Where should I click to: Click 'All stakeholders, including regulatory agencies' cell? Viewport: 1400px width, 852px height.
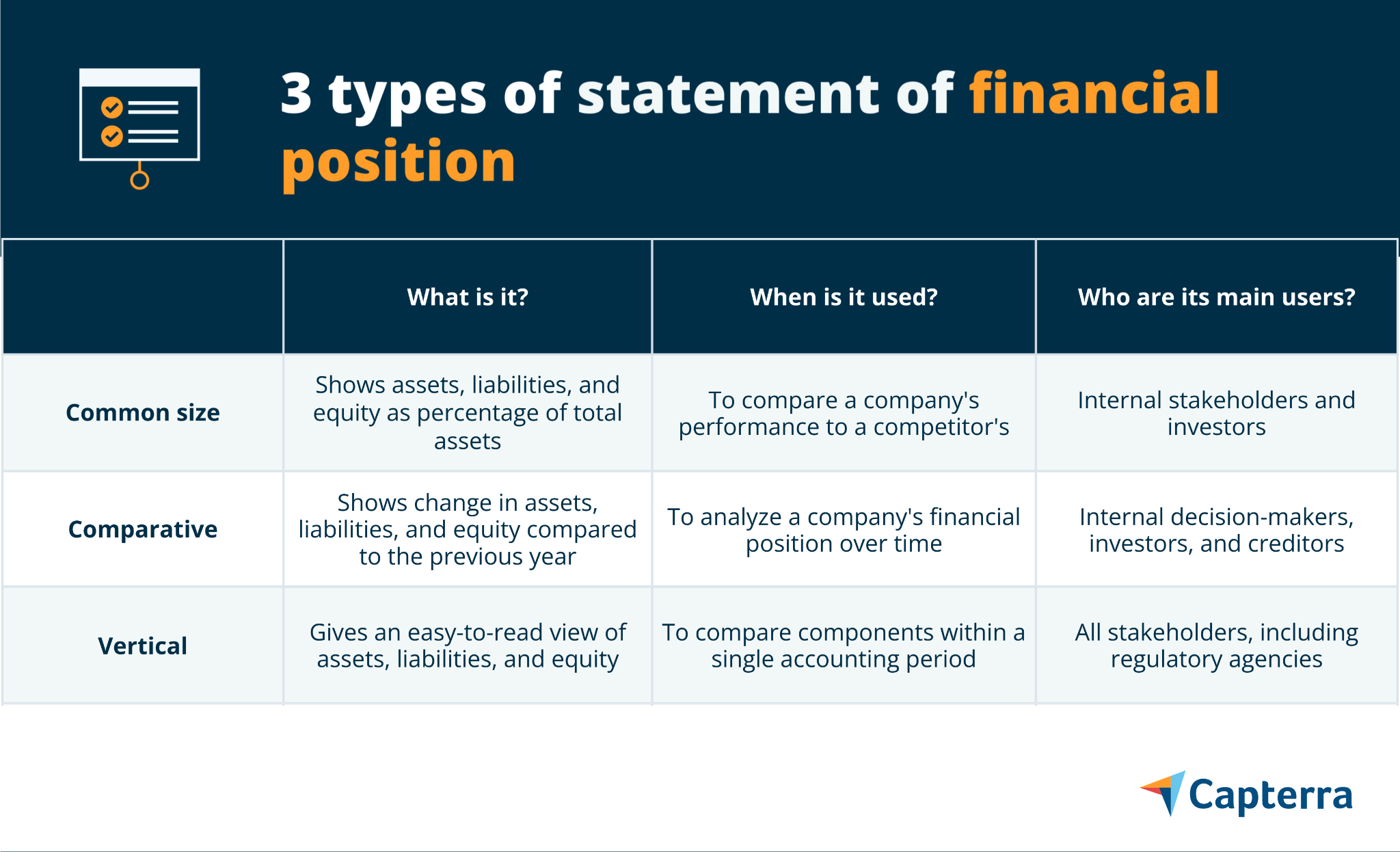pos(1216,645)
